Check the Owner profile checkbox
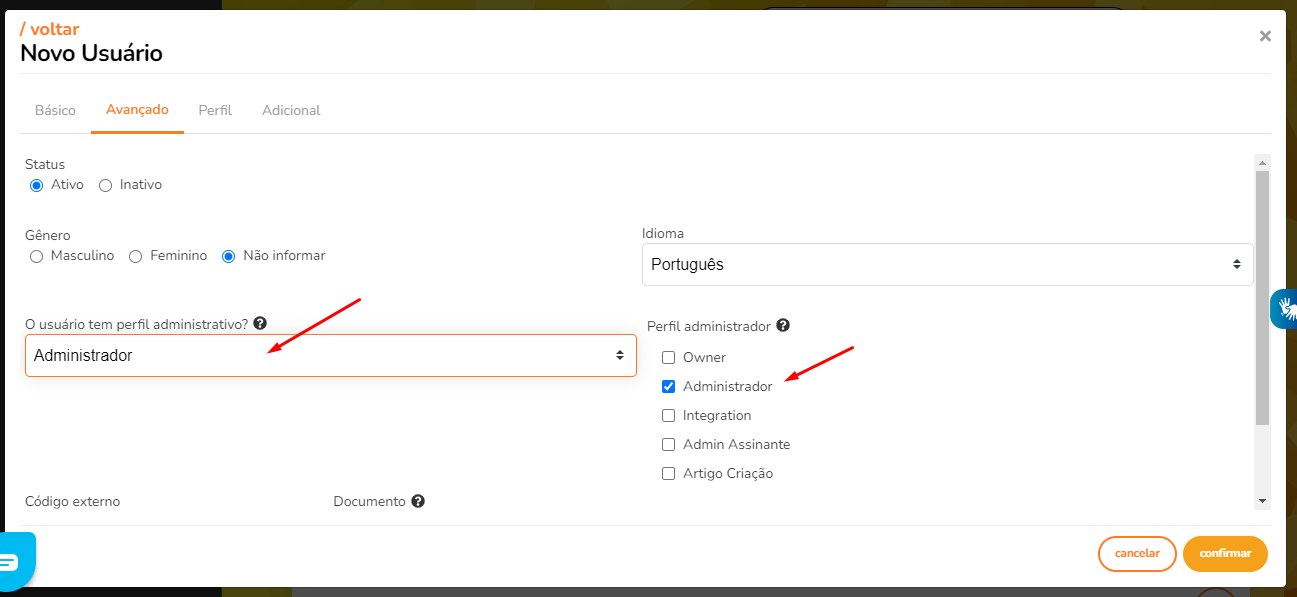The height and width of the screenshot is (597, 1297). point(669,357)
